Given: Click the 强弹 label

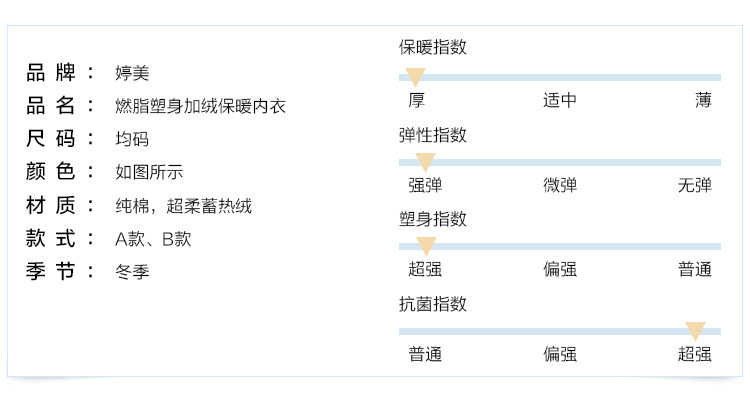Looking at the screenshot, I should [425, 185].
